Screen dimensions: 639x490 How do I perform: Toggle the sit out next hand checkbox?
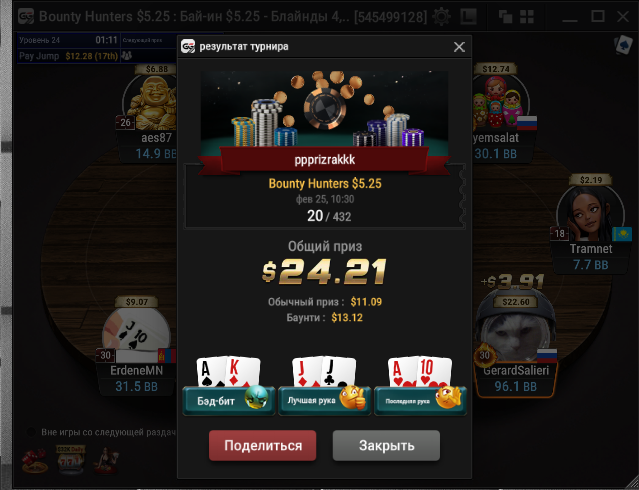tap(31, 432)
